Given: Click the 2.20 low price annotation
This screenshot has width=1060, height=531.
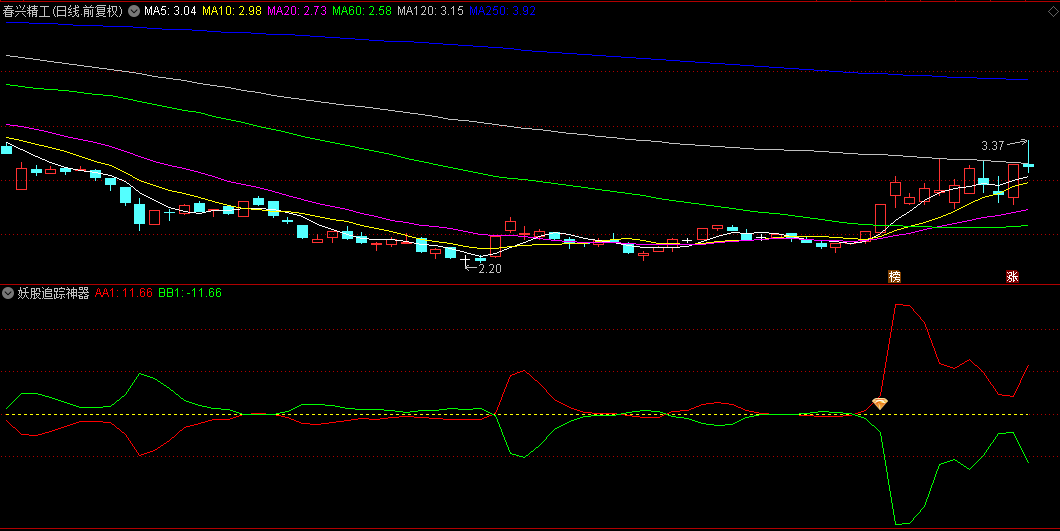Looking at the screenshot, I should tap(489, 269).
